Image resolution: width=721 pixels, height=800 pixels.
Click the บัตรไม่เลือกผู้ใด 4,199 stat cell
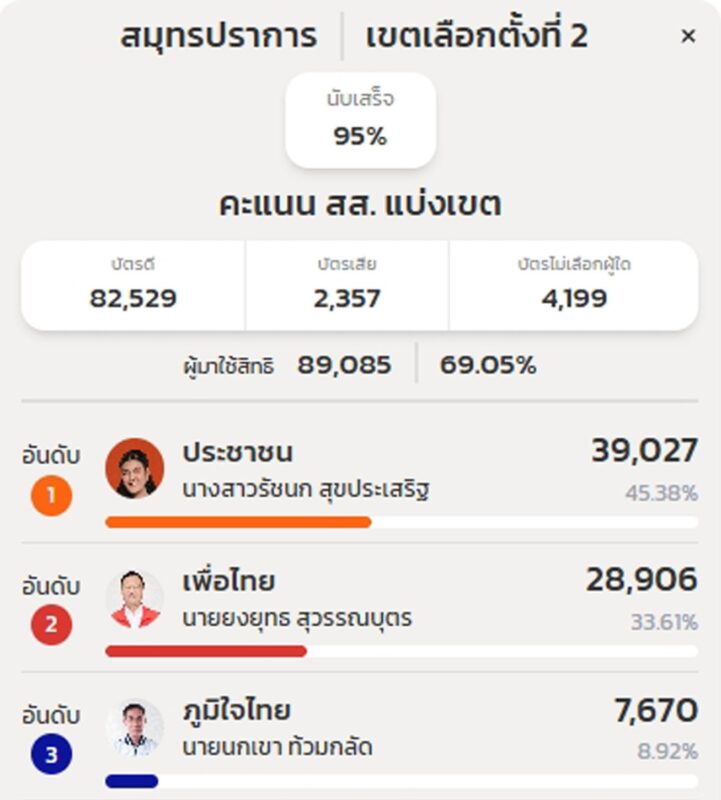(x=573, y=285)
